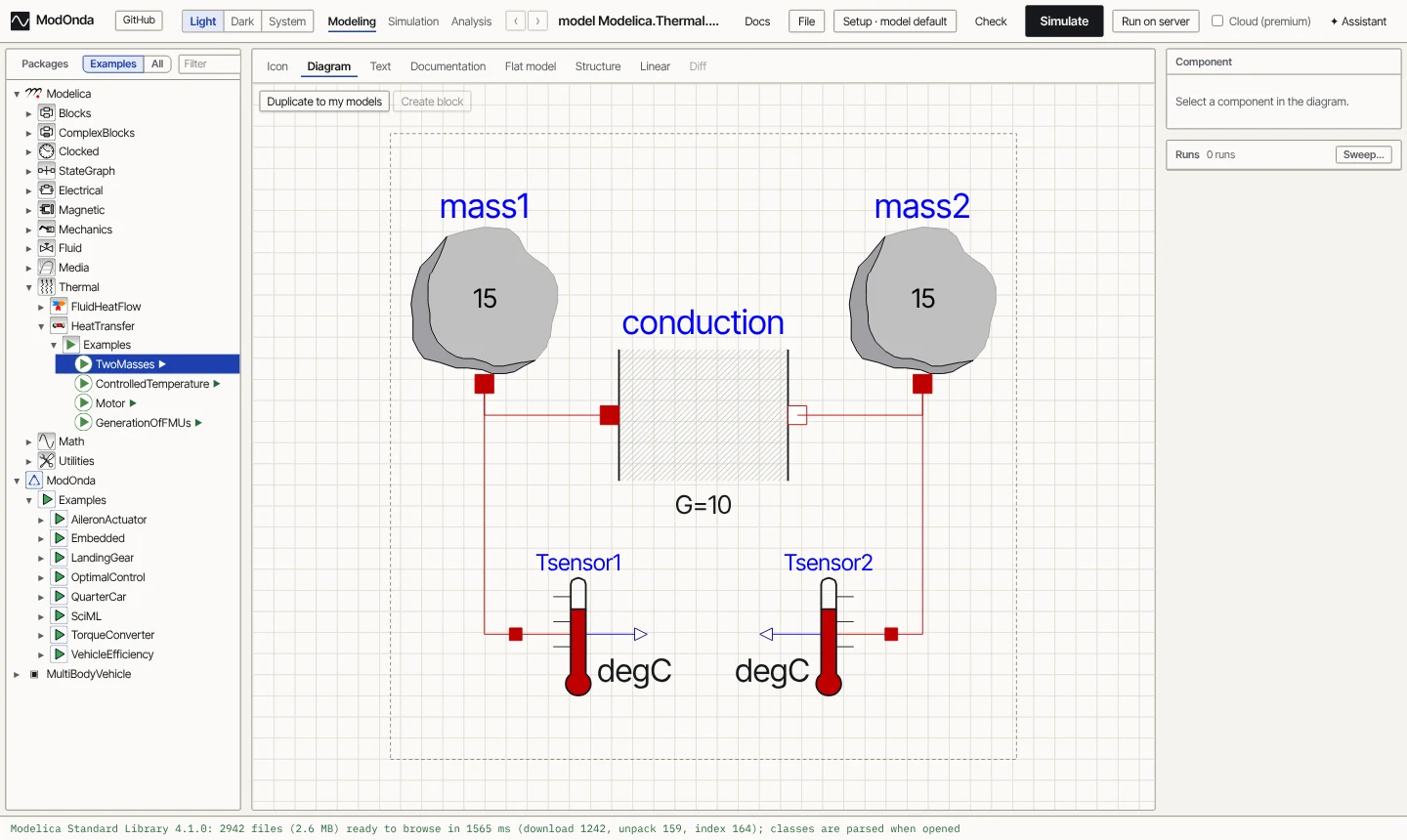Click the StateGraph package icon

[47, 171]
